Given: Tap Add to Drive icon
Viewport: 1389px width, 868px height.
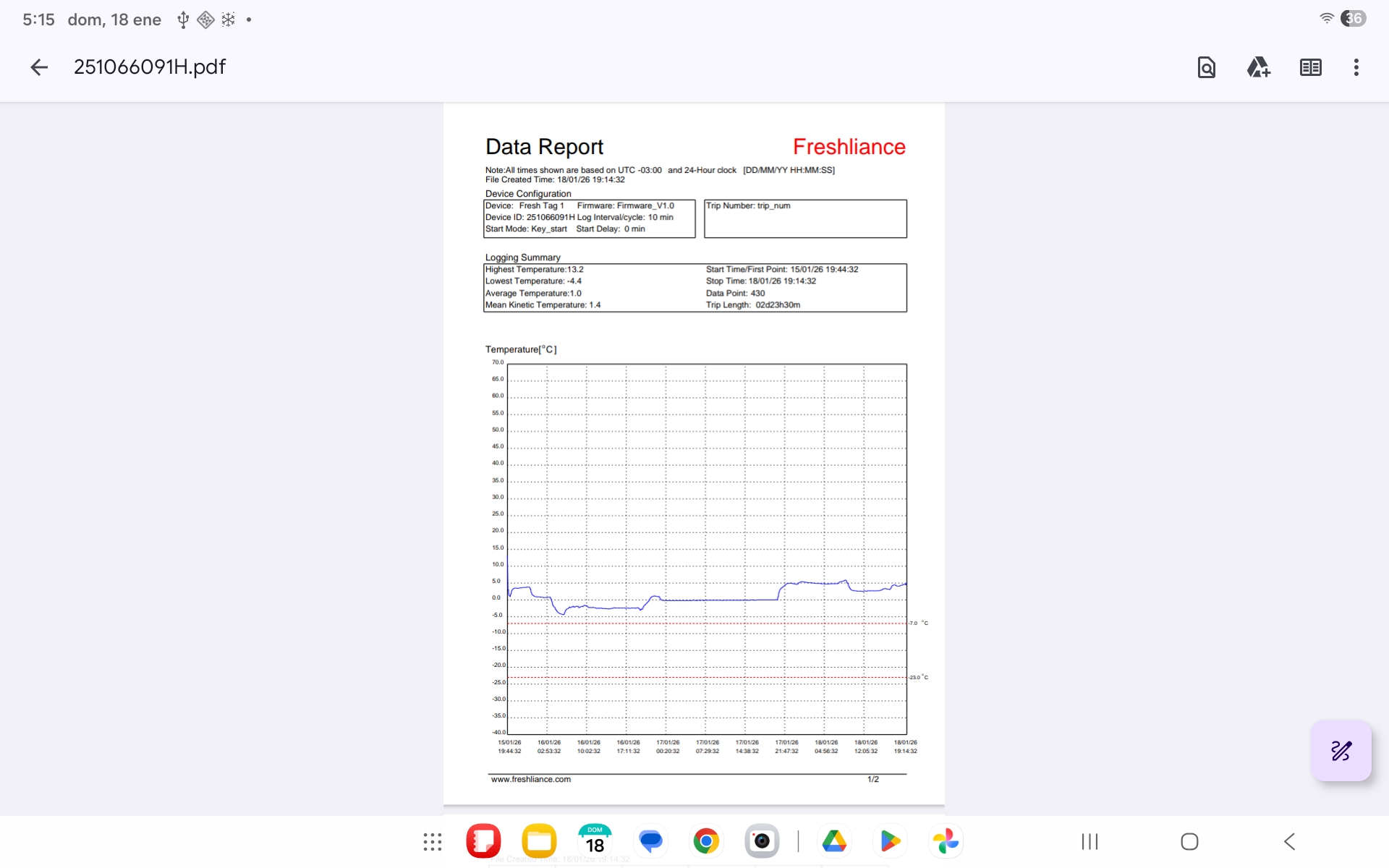Looking at the screenshot, I should 1258,67.
